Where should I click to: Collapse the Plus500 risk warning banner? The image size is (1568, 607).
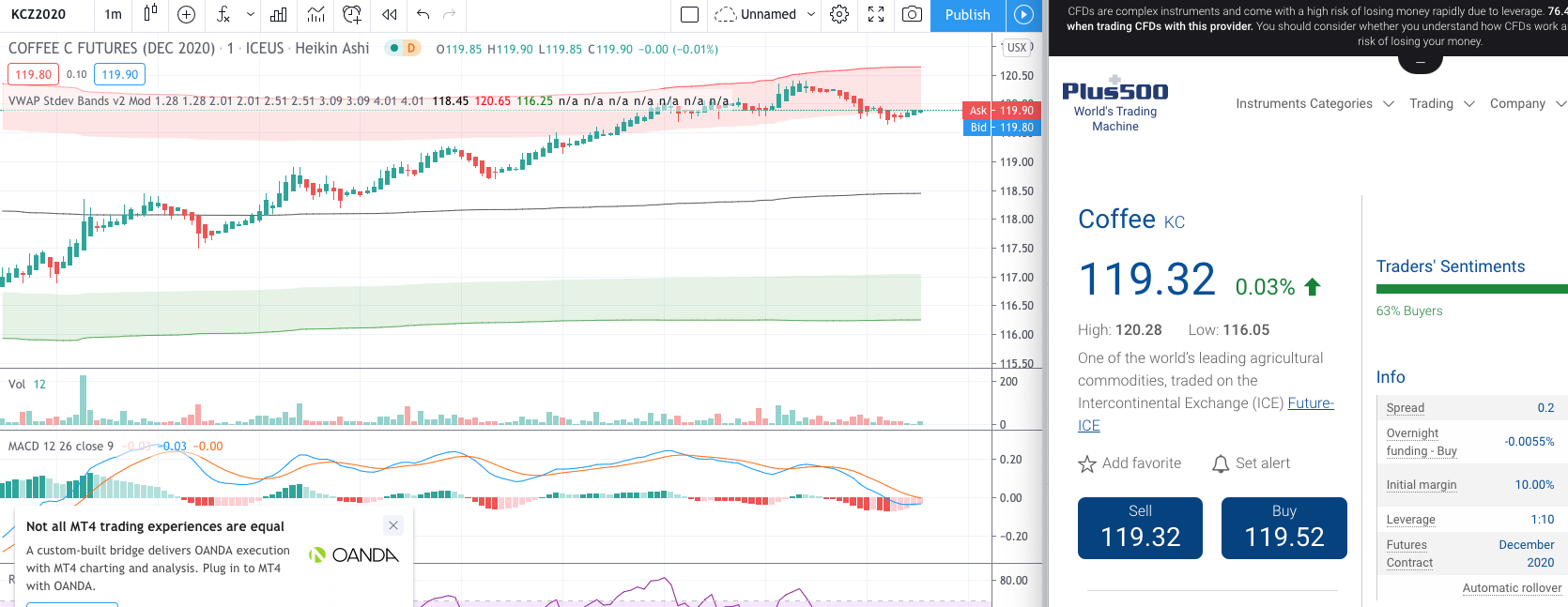tap(1421, 63)
